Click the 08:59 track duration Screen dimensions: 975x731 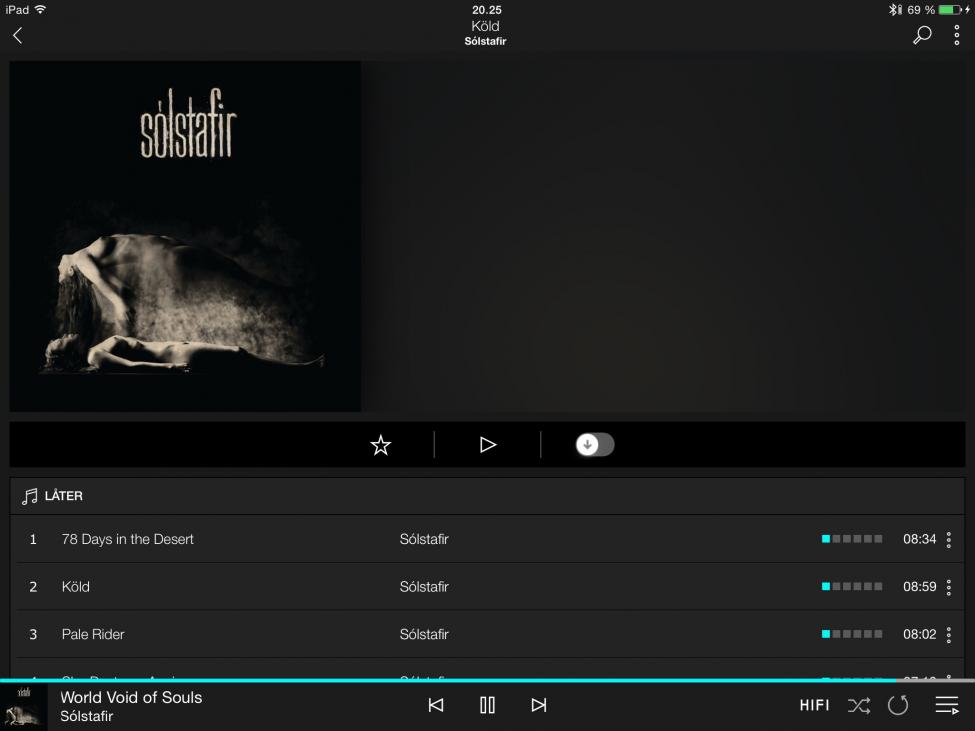(920, 587)
